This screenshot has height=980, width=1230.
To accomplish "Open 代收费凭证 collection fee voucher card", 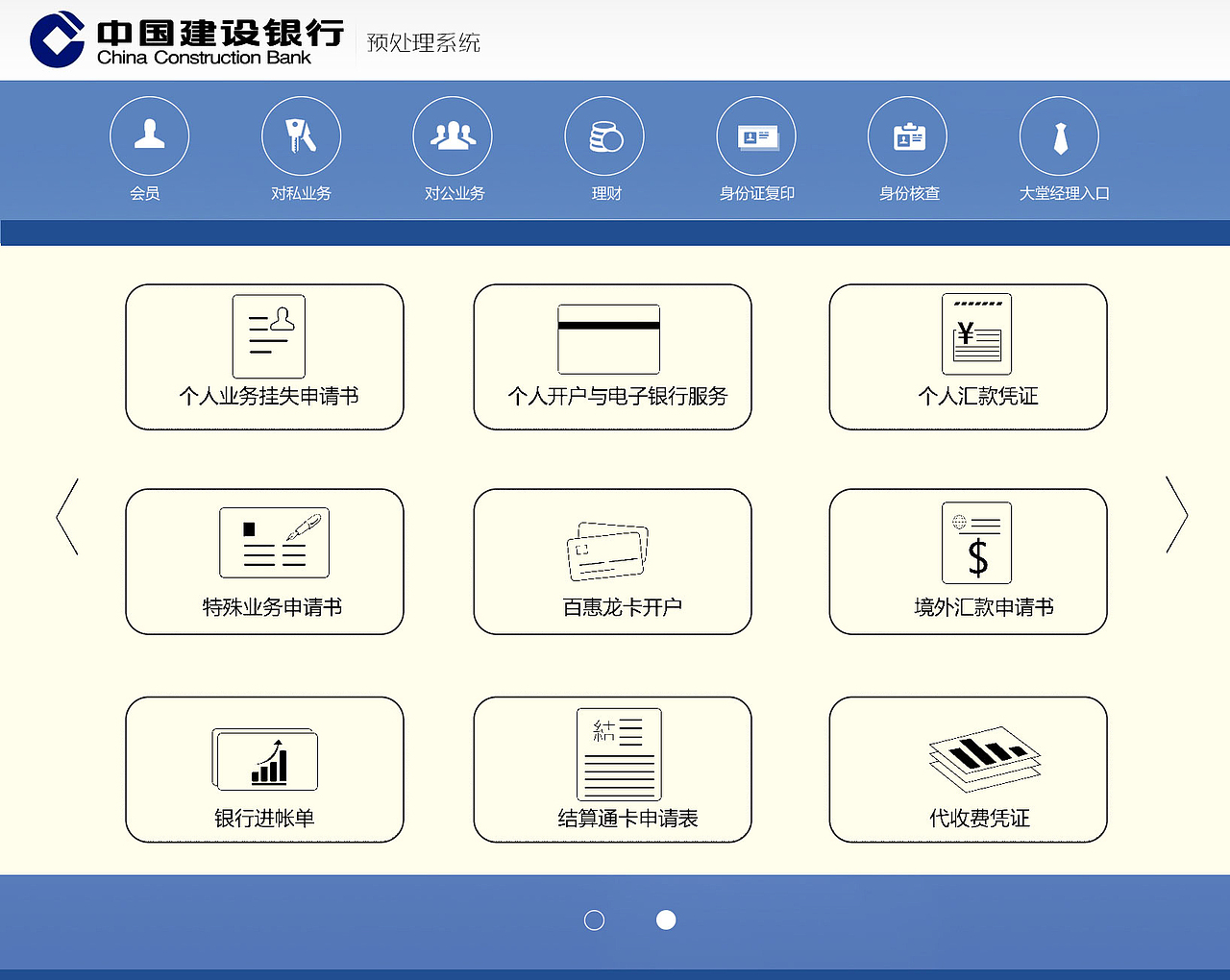I will (x=968, y=769).
